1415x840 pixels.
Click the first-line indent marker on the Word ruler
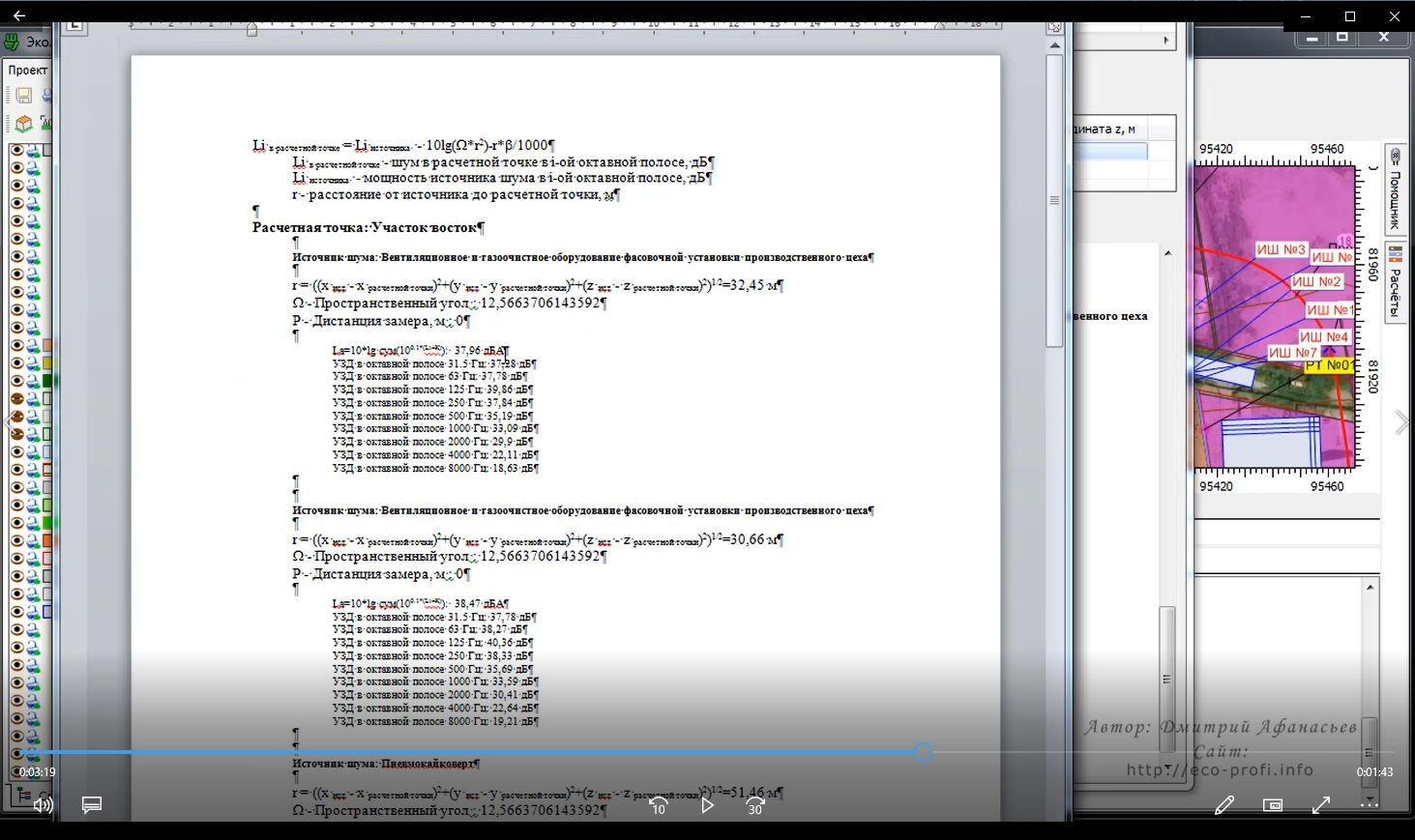point(251,30)
